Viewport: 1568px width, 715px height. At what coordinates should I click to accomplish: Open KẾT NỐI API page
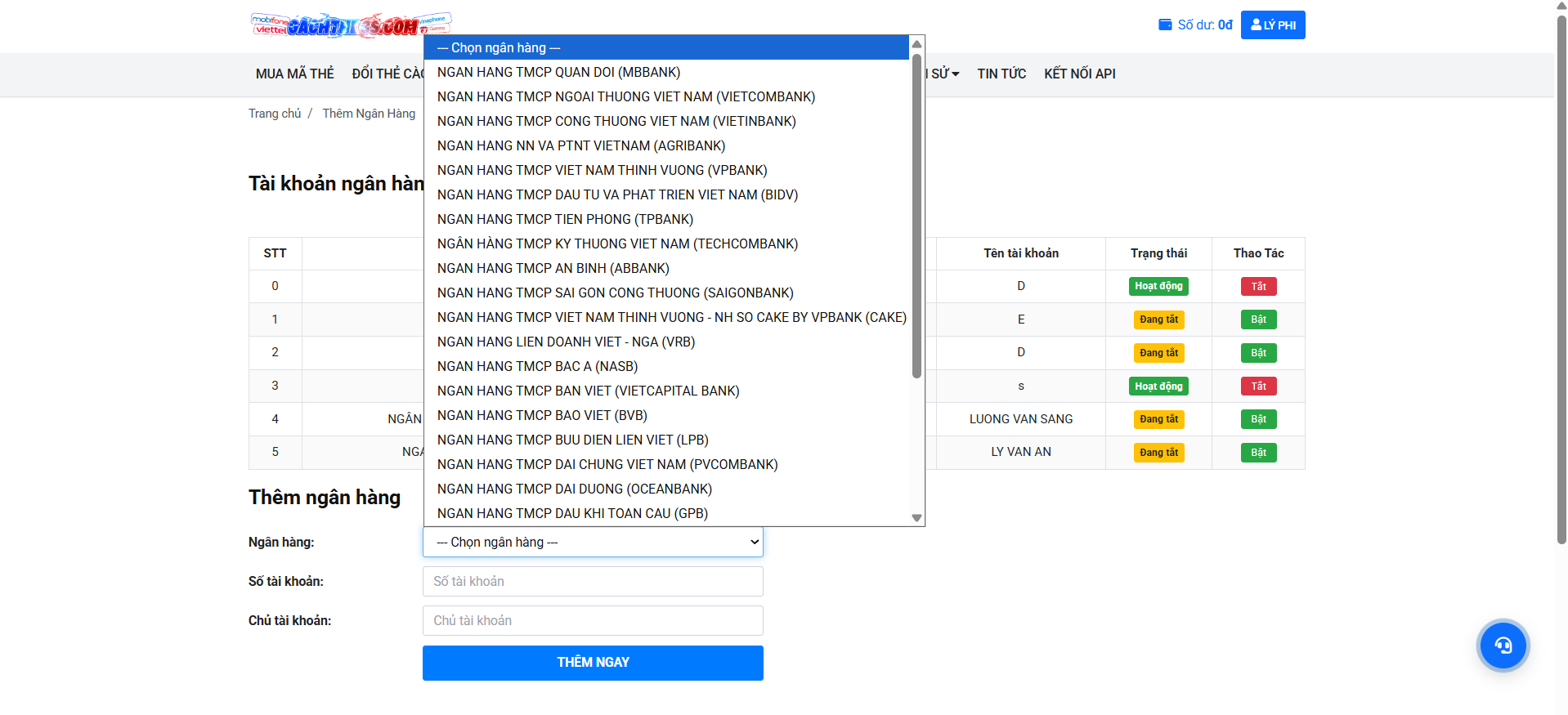tap(1079, 74)
